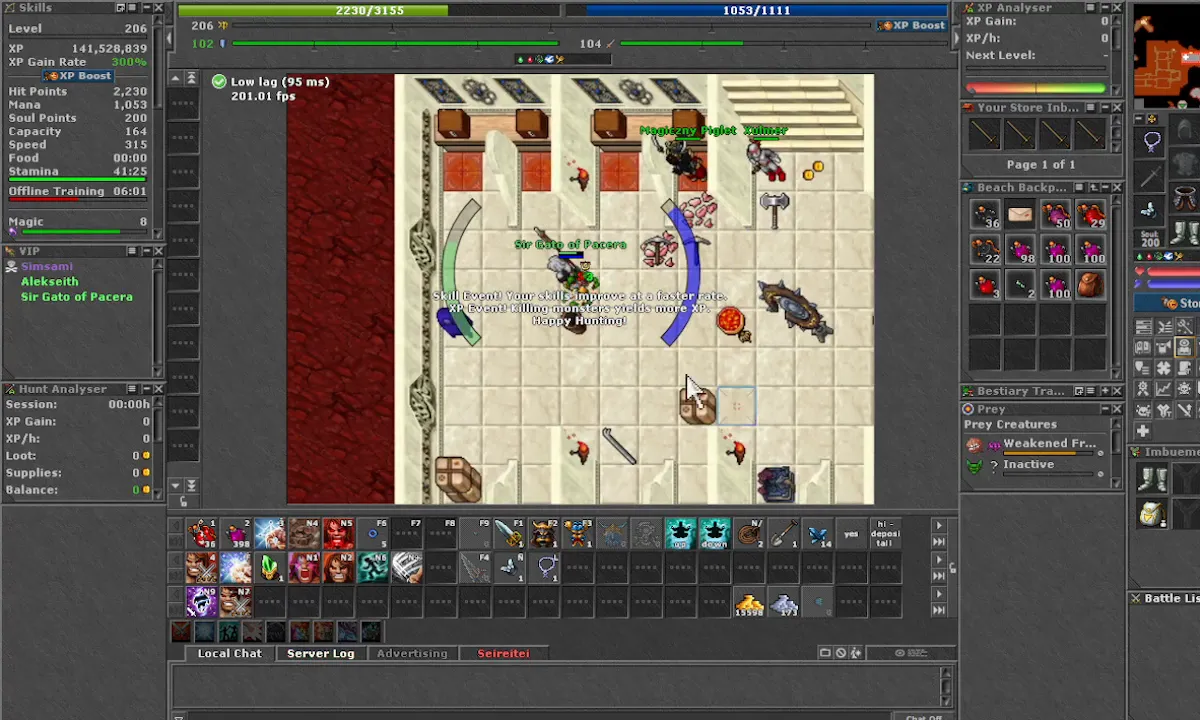Select the gold coins stack 15598

[x=750, y=601]
